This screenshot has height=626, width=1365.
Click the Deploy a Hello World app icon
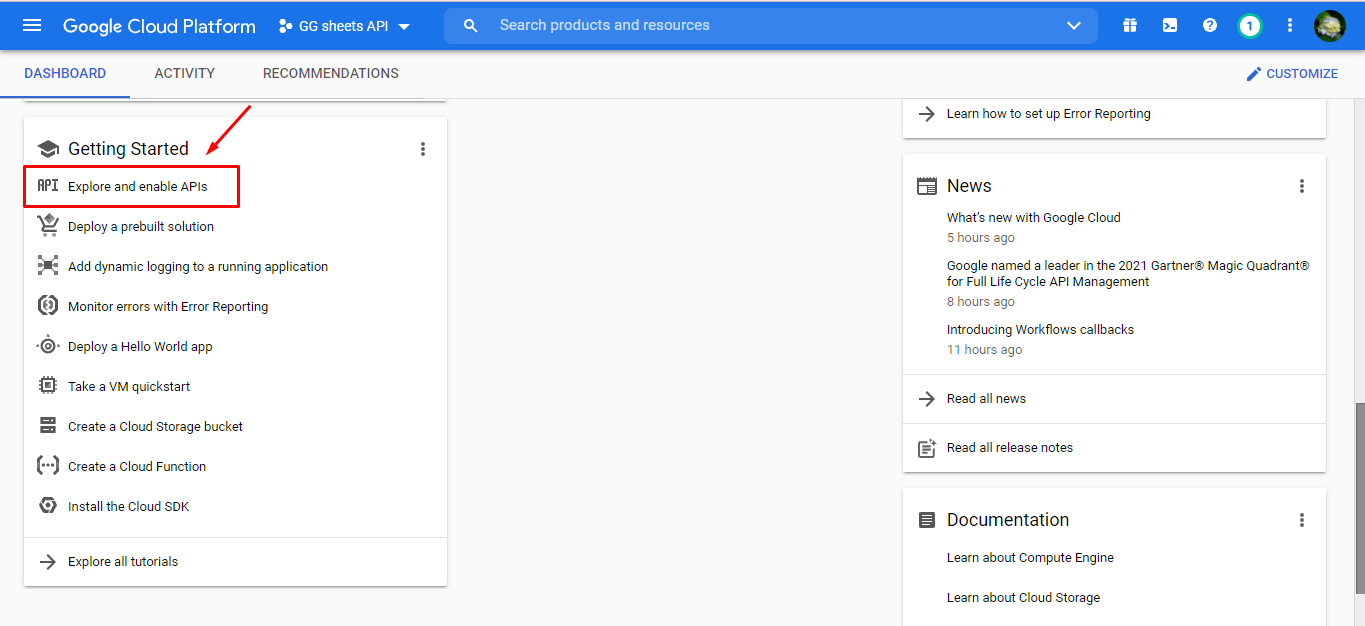tap(47, 345)
